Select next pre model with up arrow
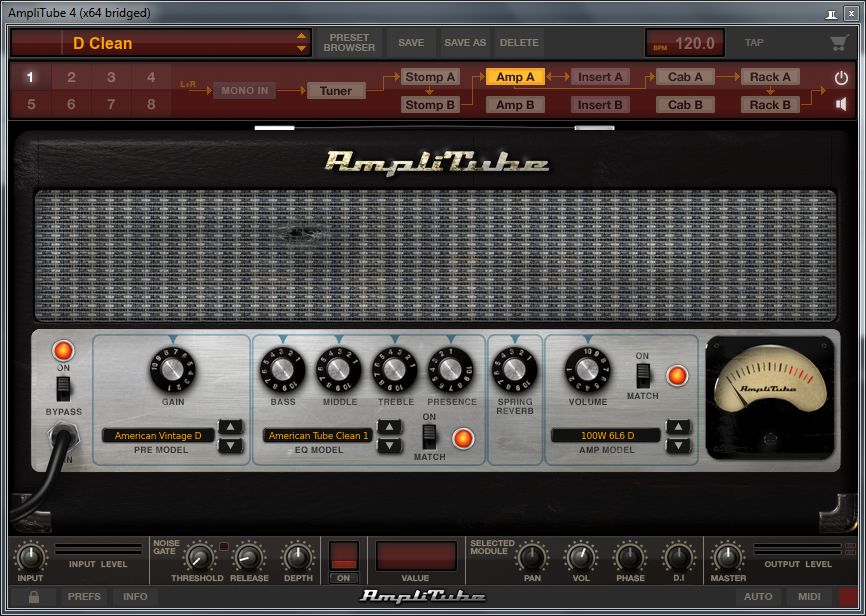 (230, 427)
